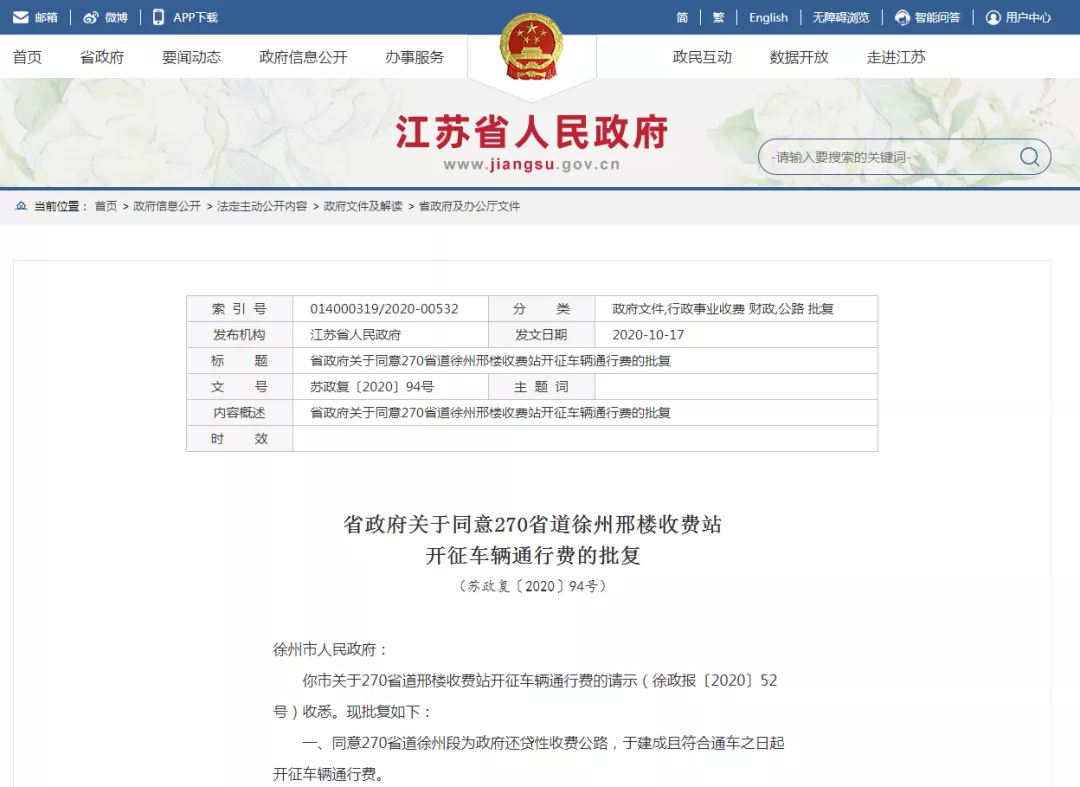Open the Weibo icon link
The width and height of the screenshot is (1080, 787).
coord(91,17)
